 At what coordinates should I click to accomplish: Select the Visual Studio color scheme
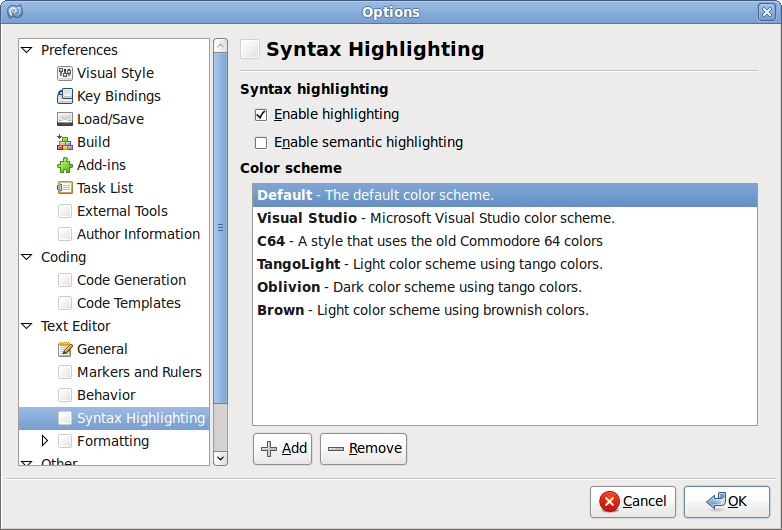tap(505, 218)
